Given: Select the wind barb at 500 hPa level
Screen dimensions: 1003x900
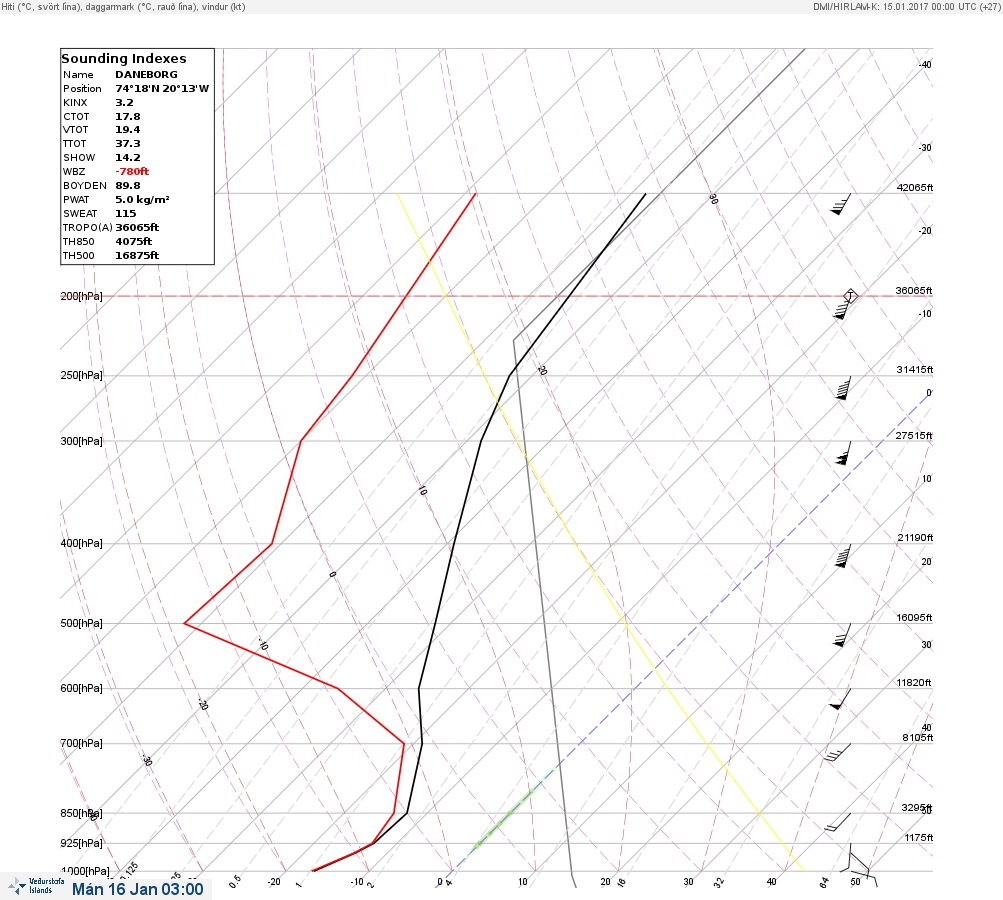Looking at the screenshot, I should point(842,635).
